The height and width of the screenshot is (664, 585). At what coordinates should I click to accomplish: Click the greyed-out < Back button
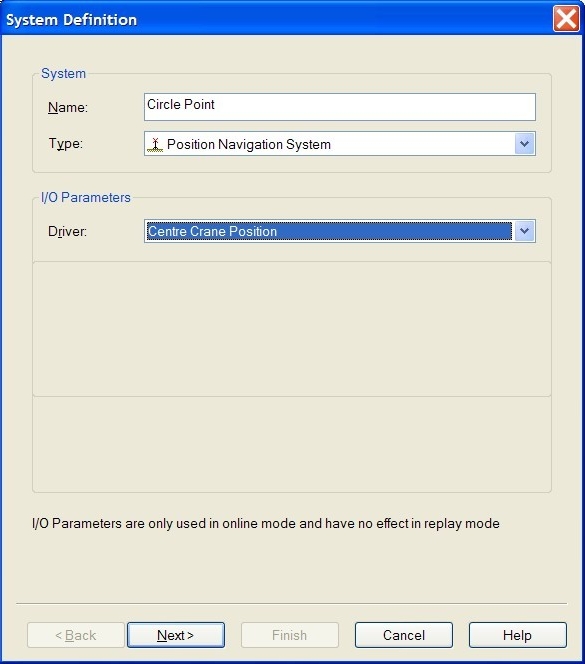76,635
